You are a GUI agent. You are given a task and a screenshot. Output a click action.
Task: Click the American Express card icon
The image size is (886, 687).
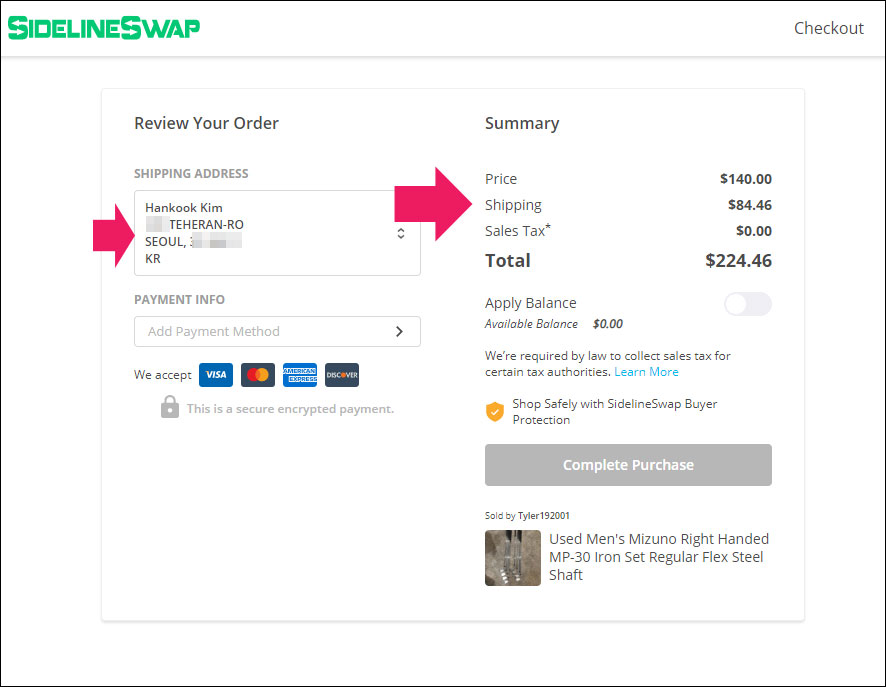click(x=300, y=375)
